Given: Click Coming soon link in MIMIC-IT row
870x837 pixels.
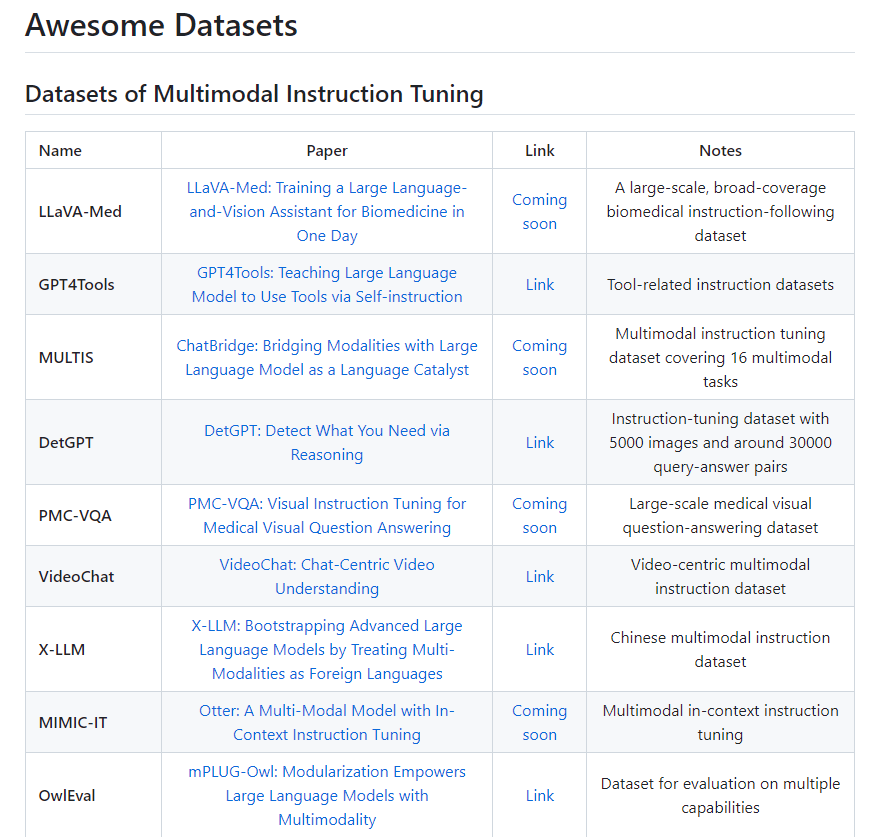Looking at the screenshot, I should (x=539, y=722).
